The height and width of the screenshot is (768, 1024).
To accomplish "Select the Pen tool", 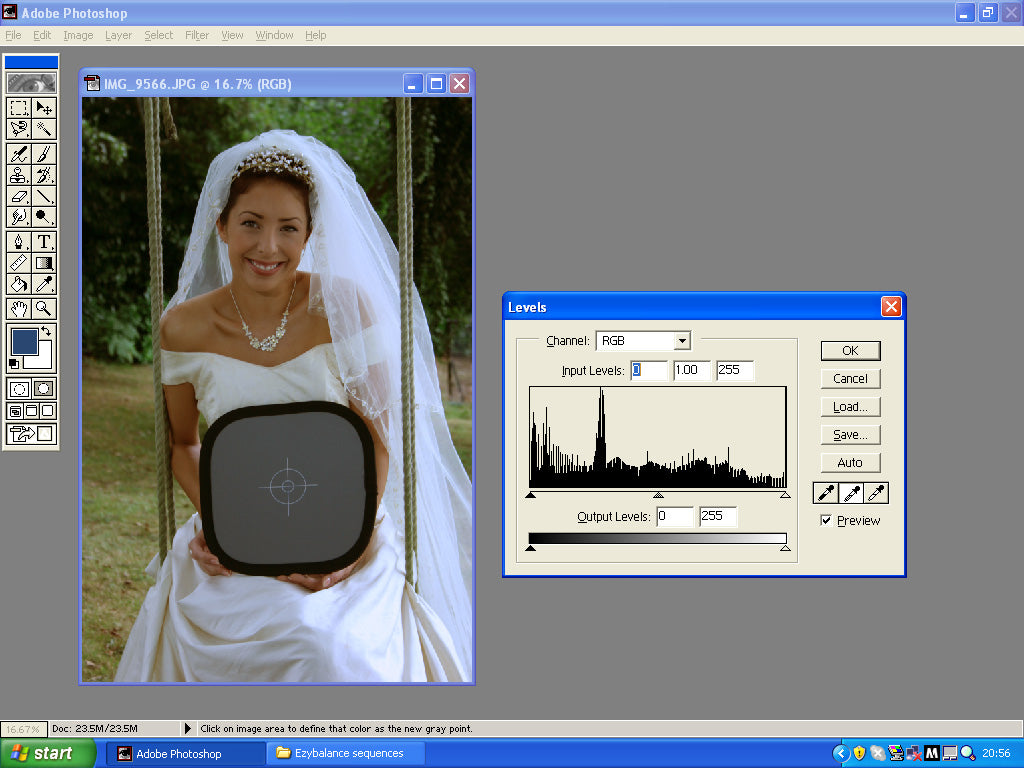I will pyautogui.click(x=19, y=242).
